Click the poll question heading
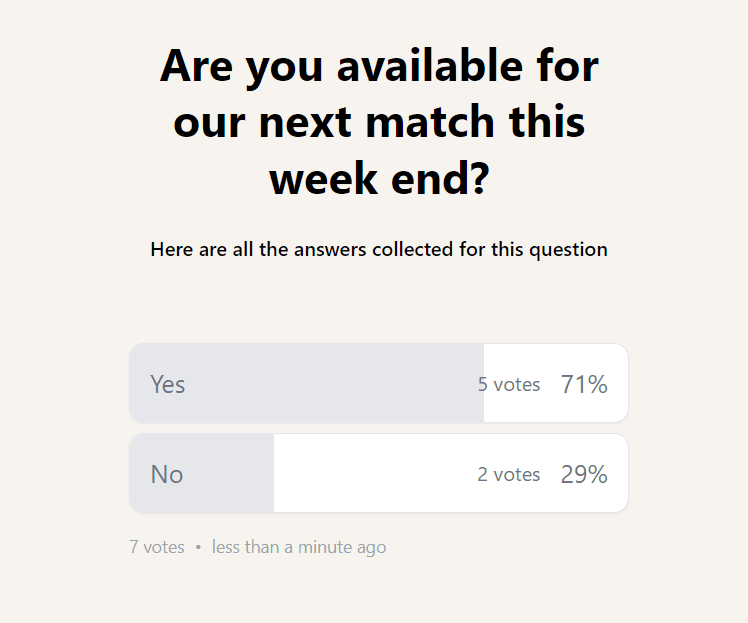 379,122
